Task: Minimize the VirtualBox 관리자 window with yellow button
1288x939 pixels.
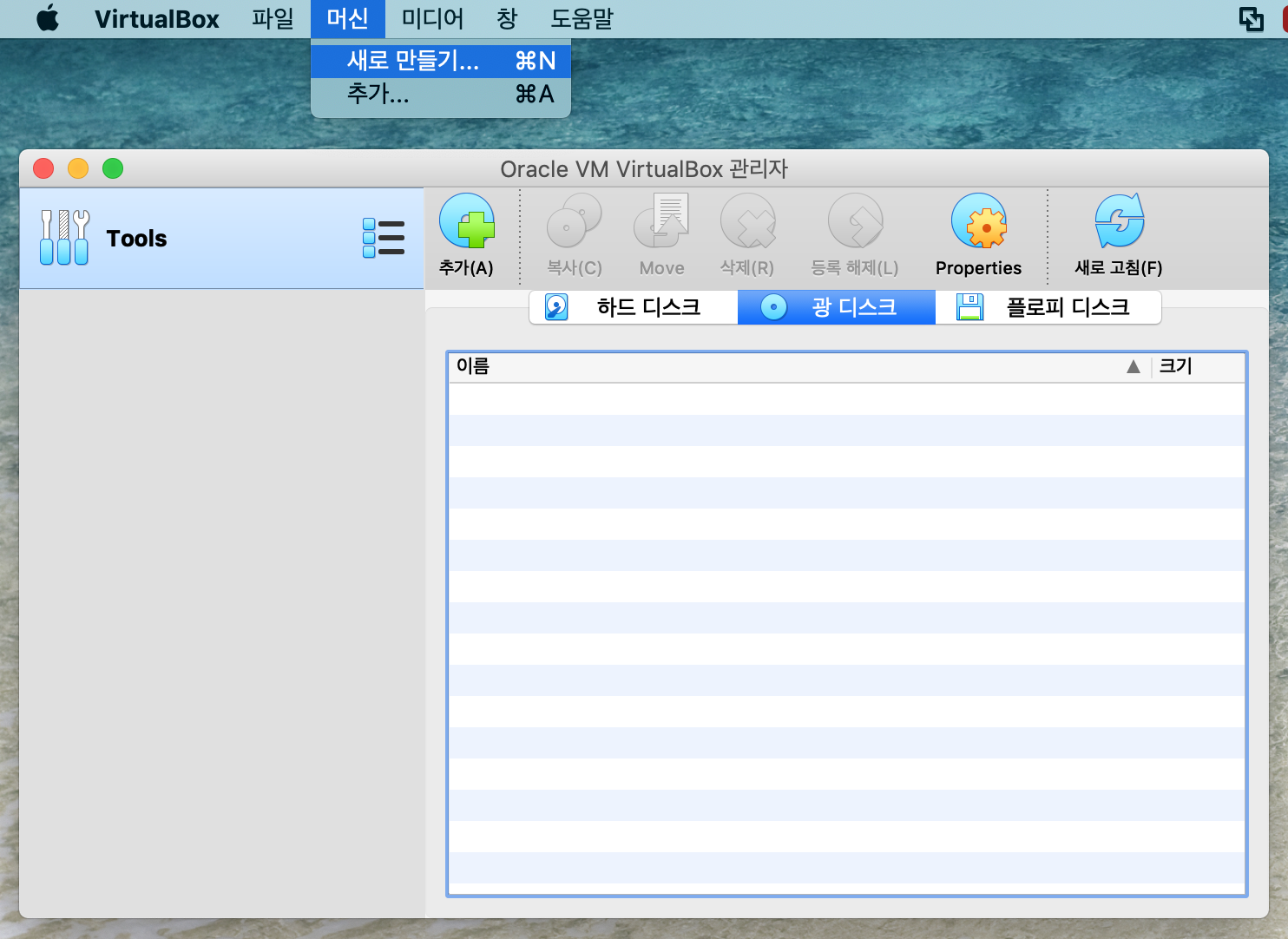Action: pyautogui.click(x=78, y=168)
